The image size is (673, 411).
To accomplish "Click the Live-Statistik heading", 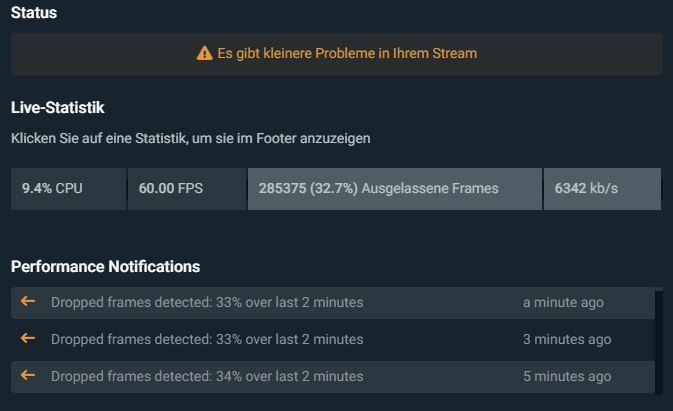I will tap(58, 107).
